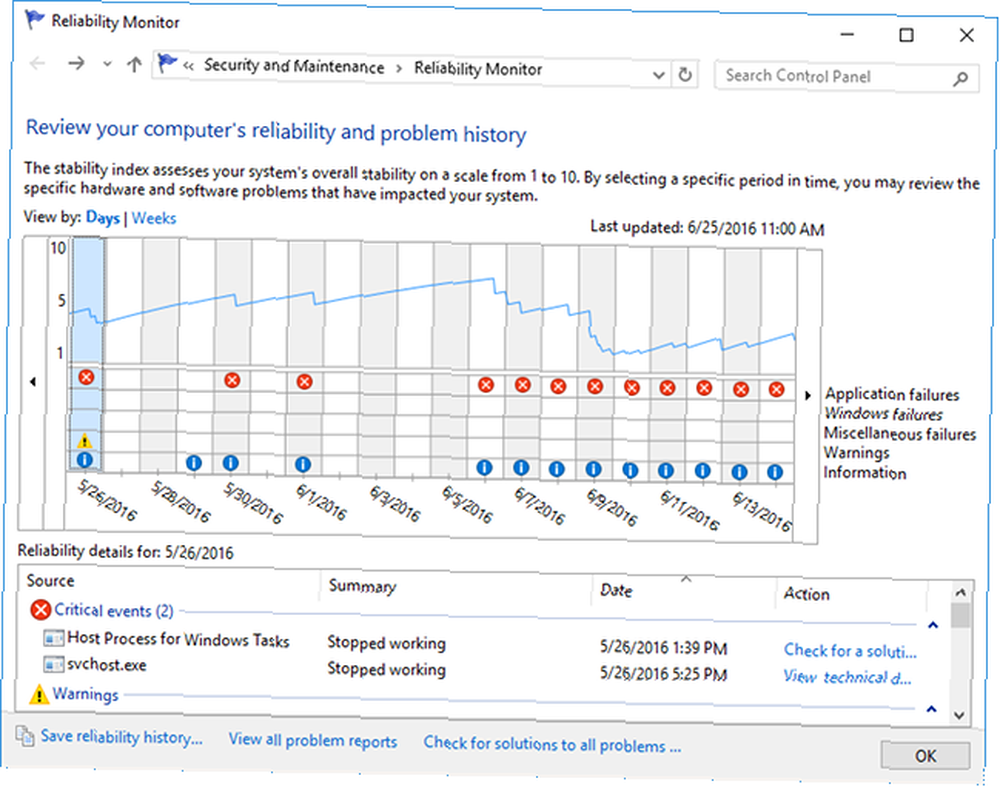Select the application failure icon for 5/26/2016
Image resolution: width=1000 pixels, height=787 pixels.
click(x=86, y=377)
